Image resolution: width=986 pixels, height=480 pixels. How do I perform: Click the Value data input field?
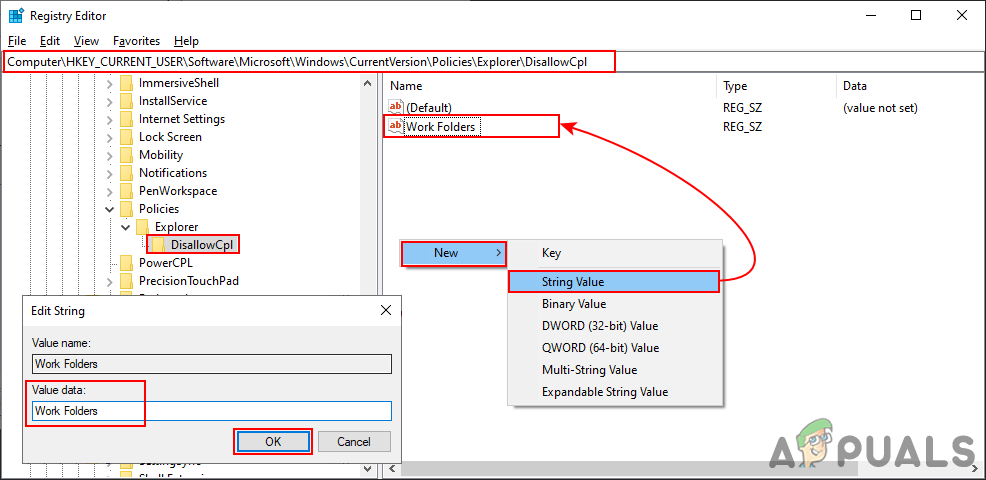tap(212, 411)
